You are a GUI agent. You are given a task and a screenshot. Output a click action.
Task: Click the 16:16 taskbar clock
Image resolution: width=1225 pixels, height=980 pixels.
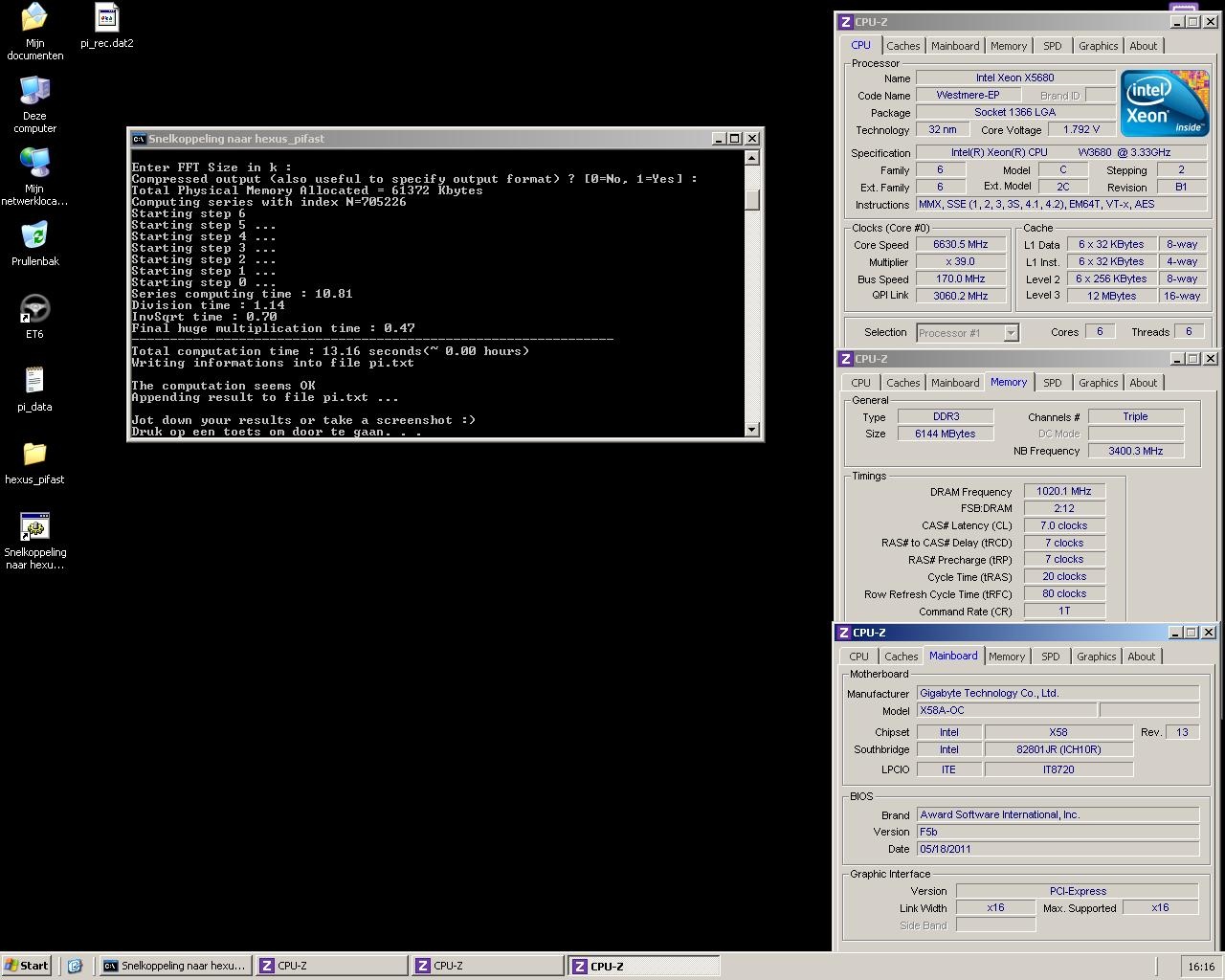tap(1201, 967)
